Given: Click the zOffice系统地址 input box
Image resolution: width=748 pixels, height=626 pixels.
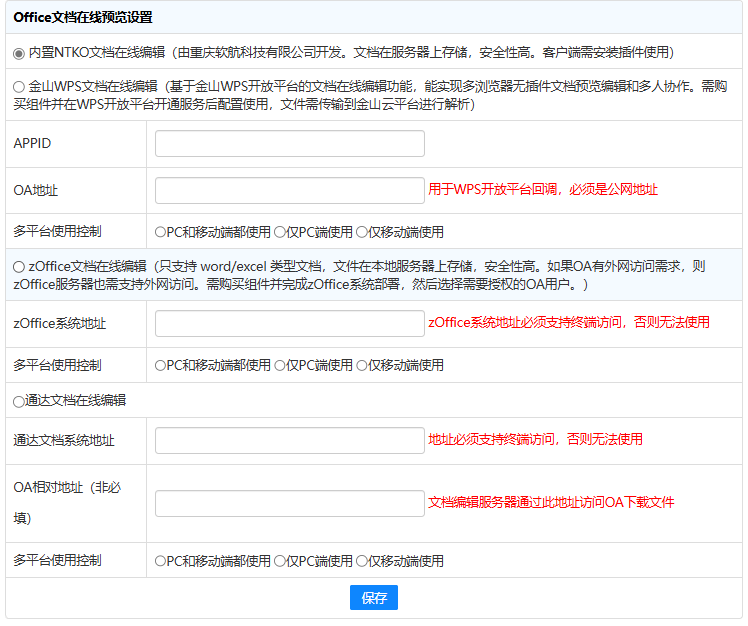Looking at the screenshot, I should [x=290, y=323].
